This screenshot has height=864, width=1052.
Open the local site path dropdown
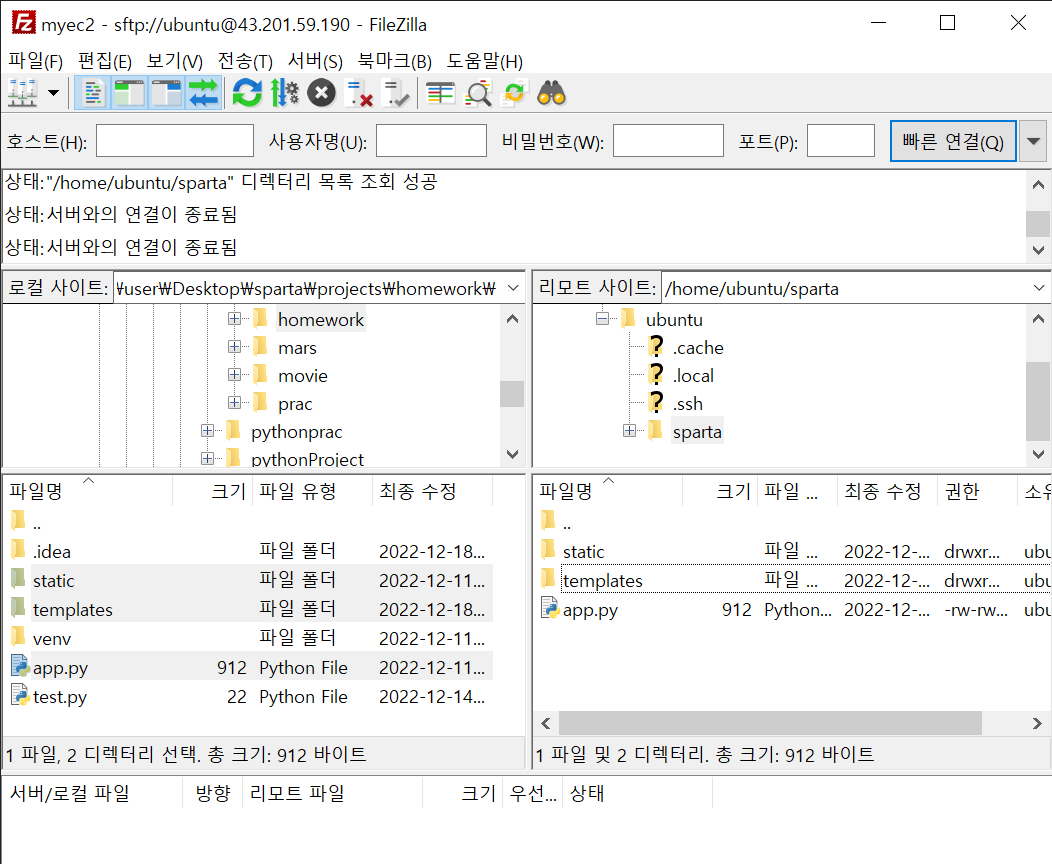coord(513,288)
